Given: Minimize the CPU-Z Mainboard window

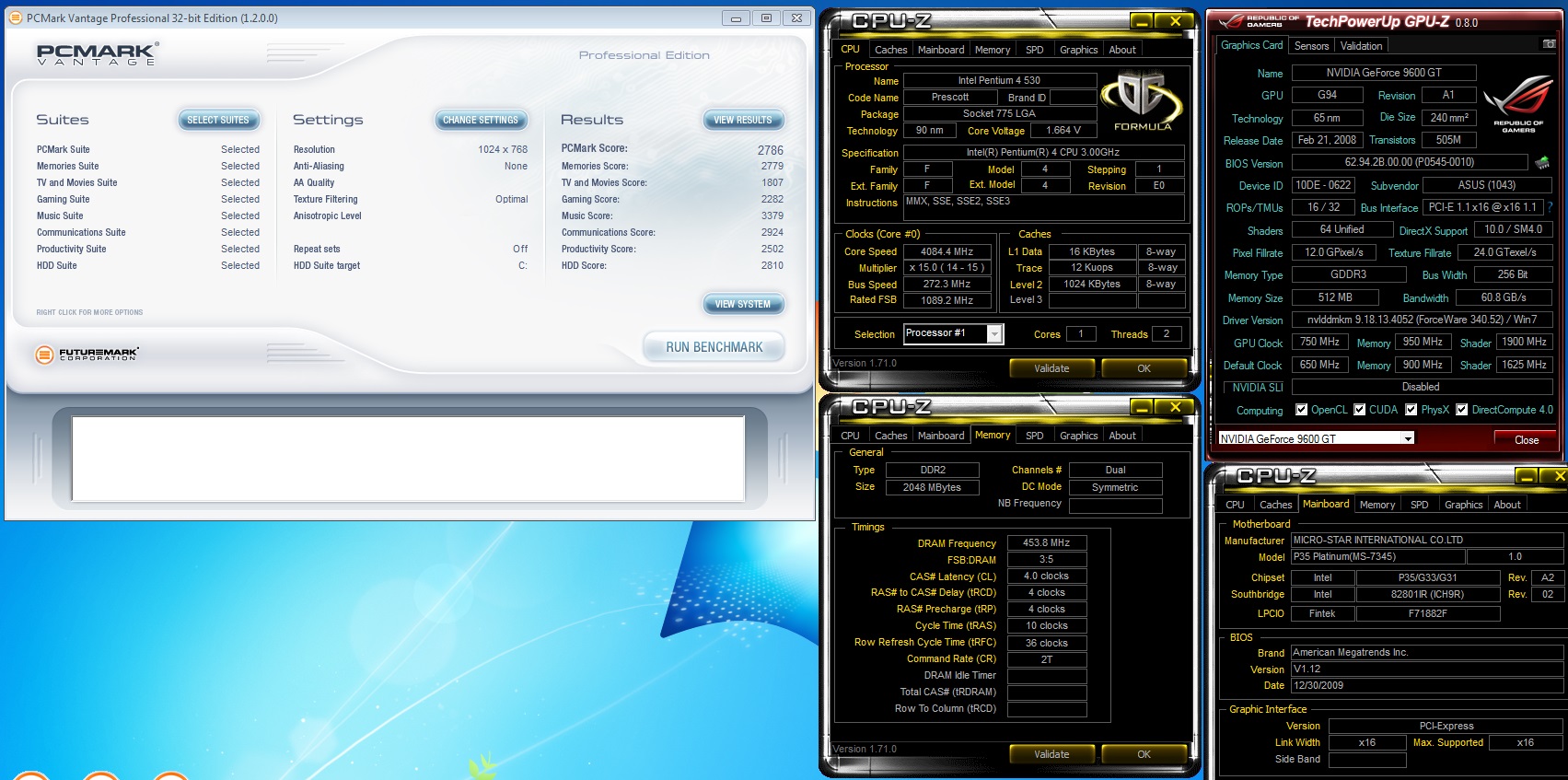Looking at the screenshot, I should [x=1527, y=476].
